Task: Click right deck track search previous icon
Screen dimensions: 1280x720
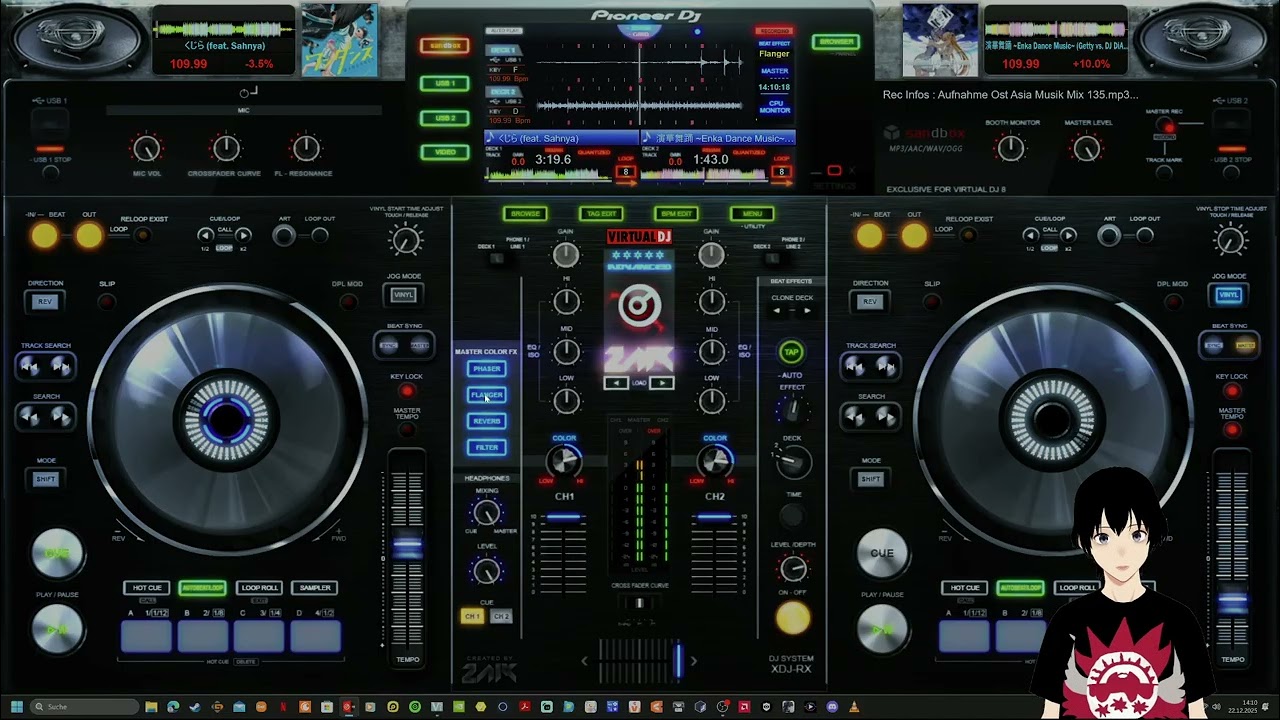Action: click(x=855, y=367)
